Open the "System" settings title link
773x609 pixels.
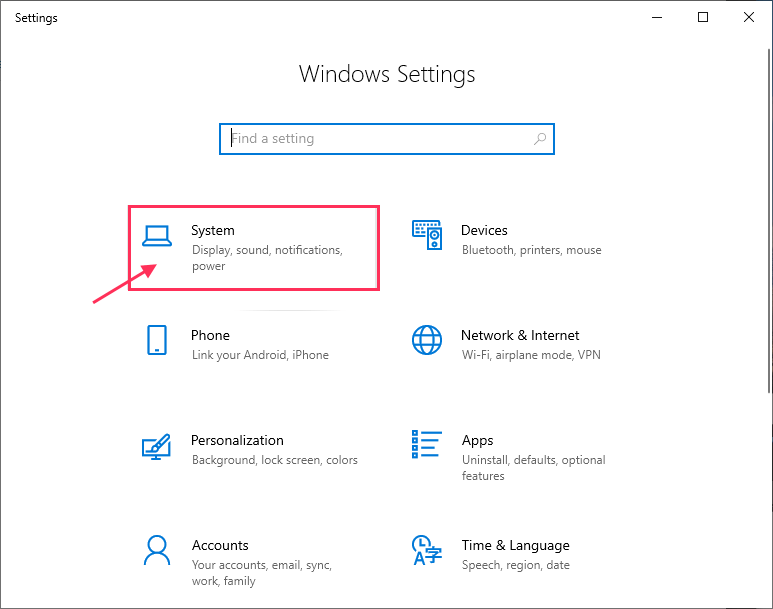tap(213, 230)
